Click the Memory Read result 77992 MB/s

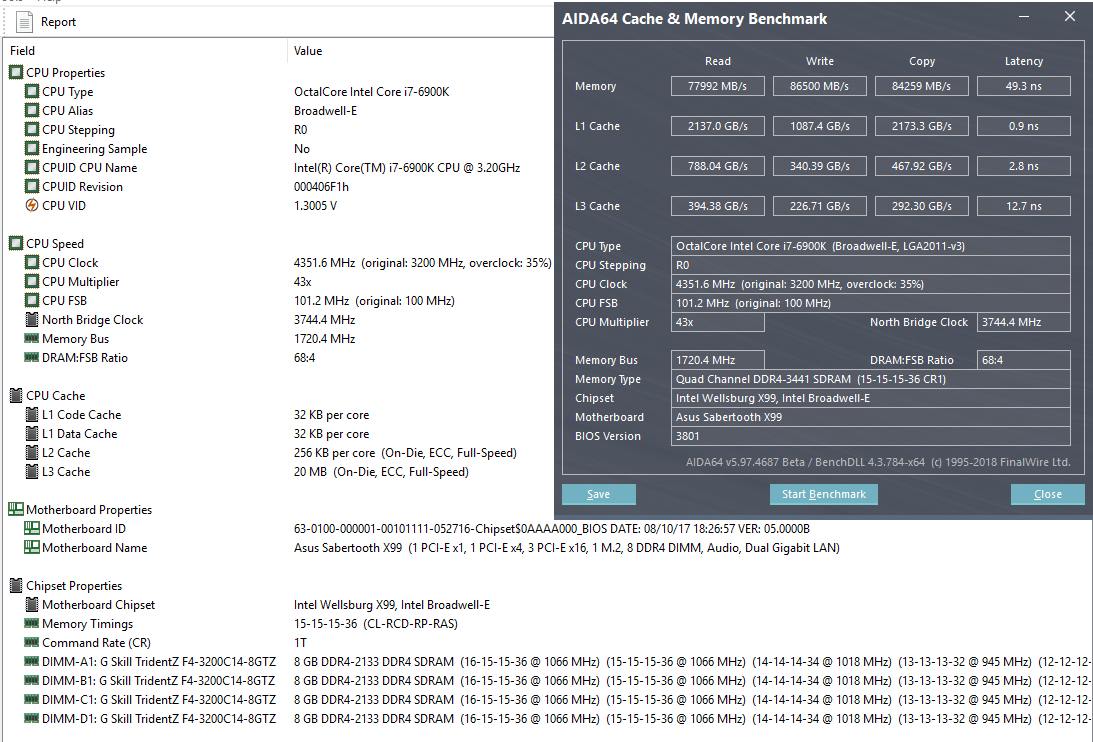[717, 86]
